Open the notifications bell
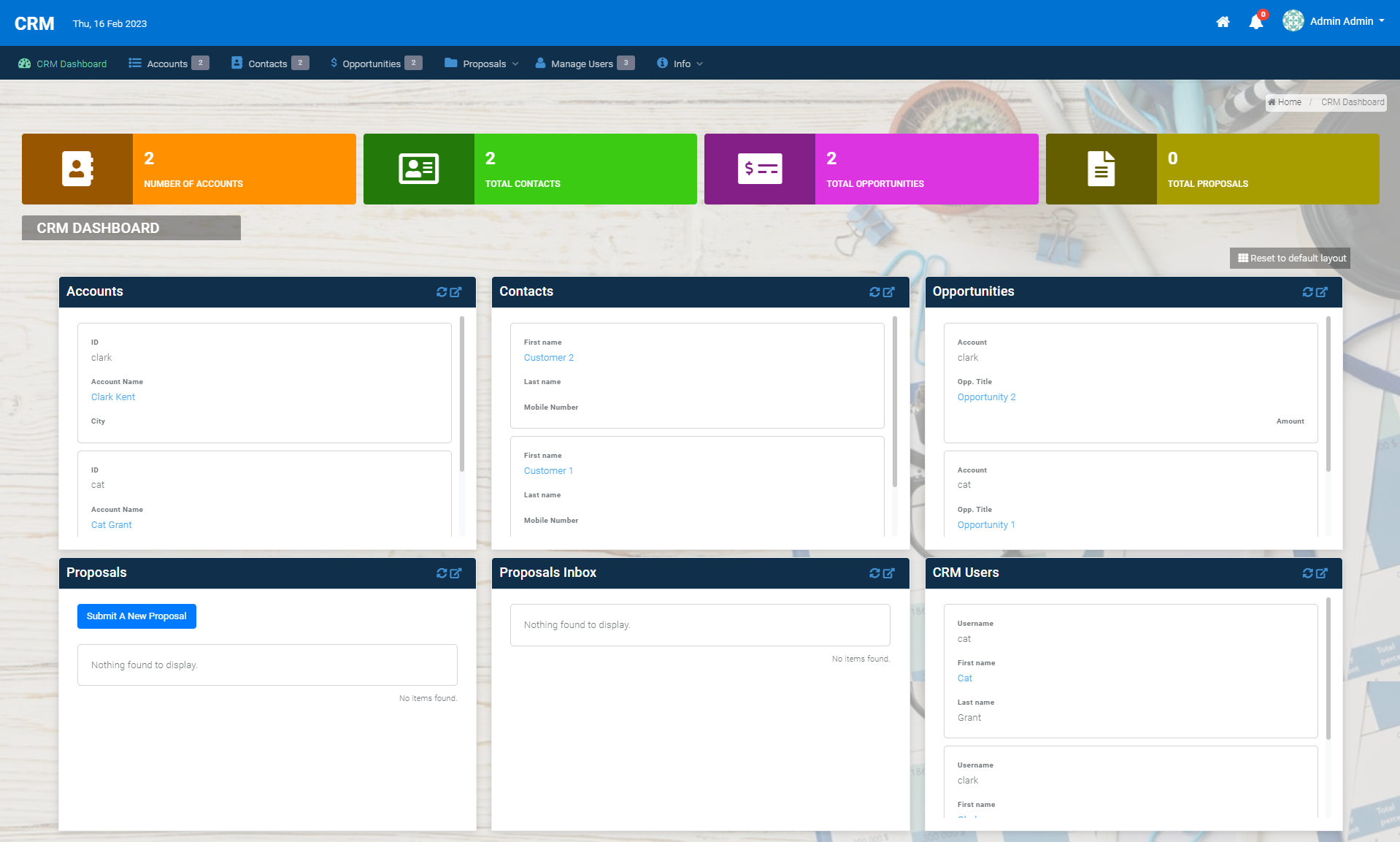 (1255, 22)
